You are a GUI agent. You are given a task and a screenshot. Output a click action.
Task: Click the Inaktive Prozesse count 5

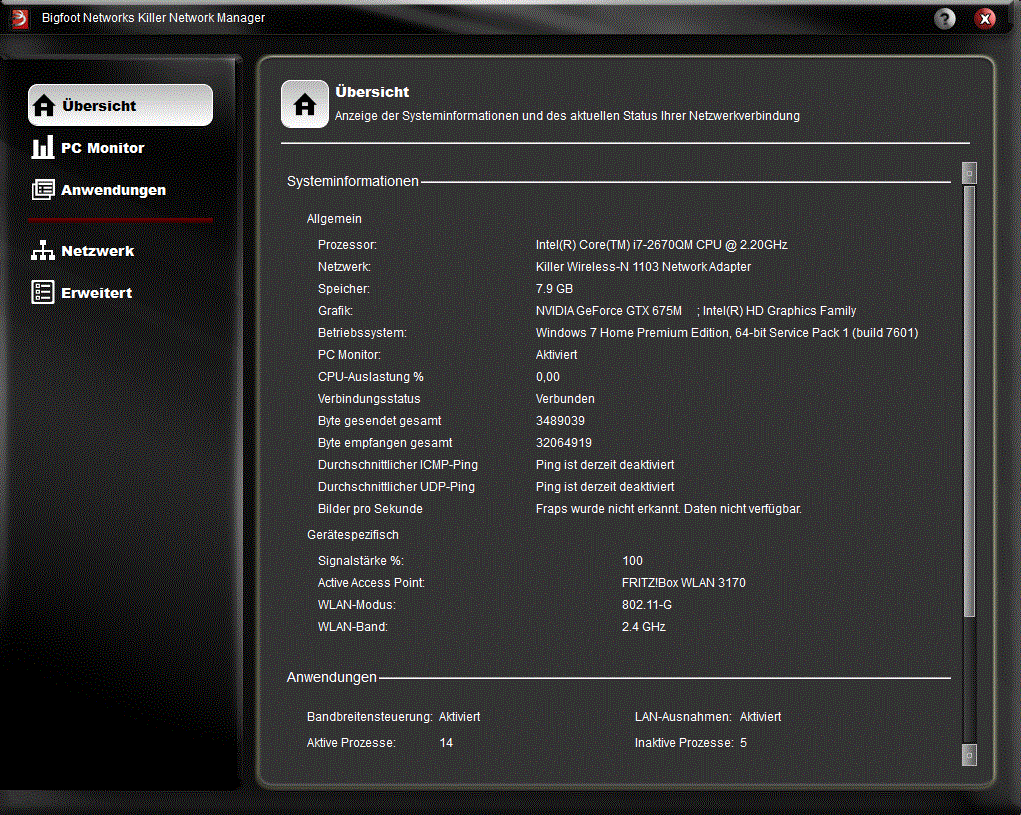743,743
